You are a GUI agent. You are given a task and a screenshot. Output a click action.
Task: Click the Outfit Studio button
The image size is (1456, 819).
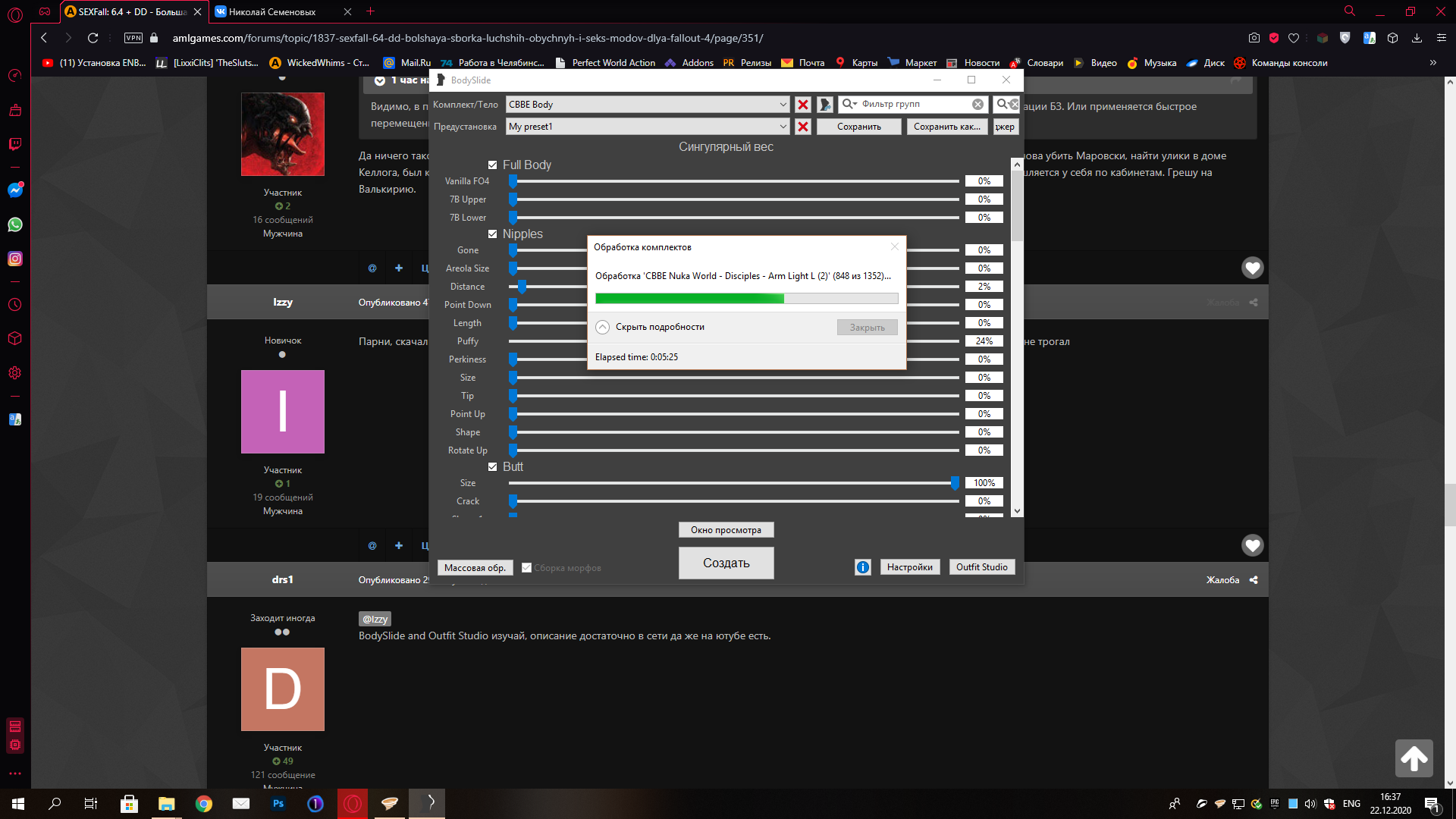[981, 567]
